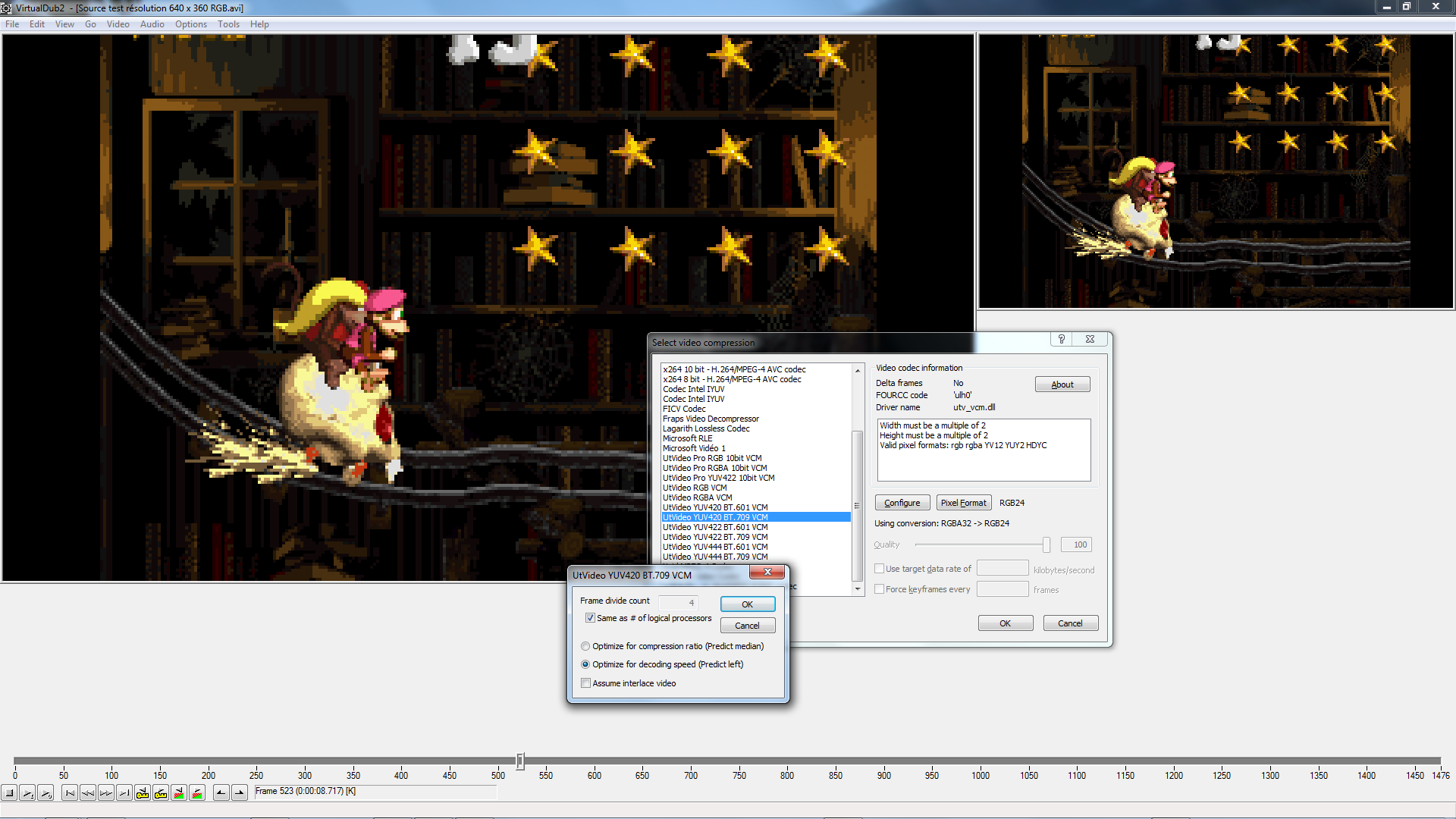Start output playback button
Screen dimensions: 1456x819
(46, 793)
